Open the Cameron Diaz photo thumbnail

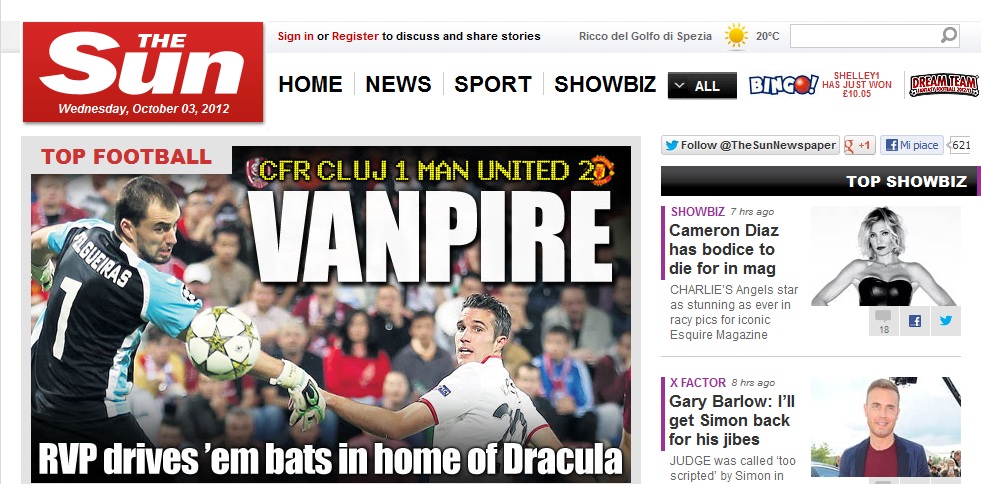tap(886, 256)
